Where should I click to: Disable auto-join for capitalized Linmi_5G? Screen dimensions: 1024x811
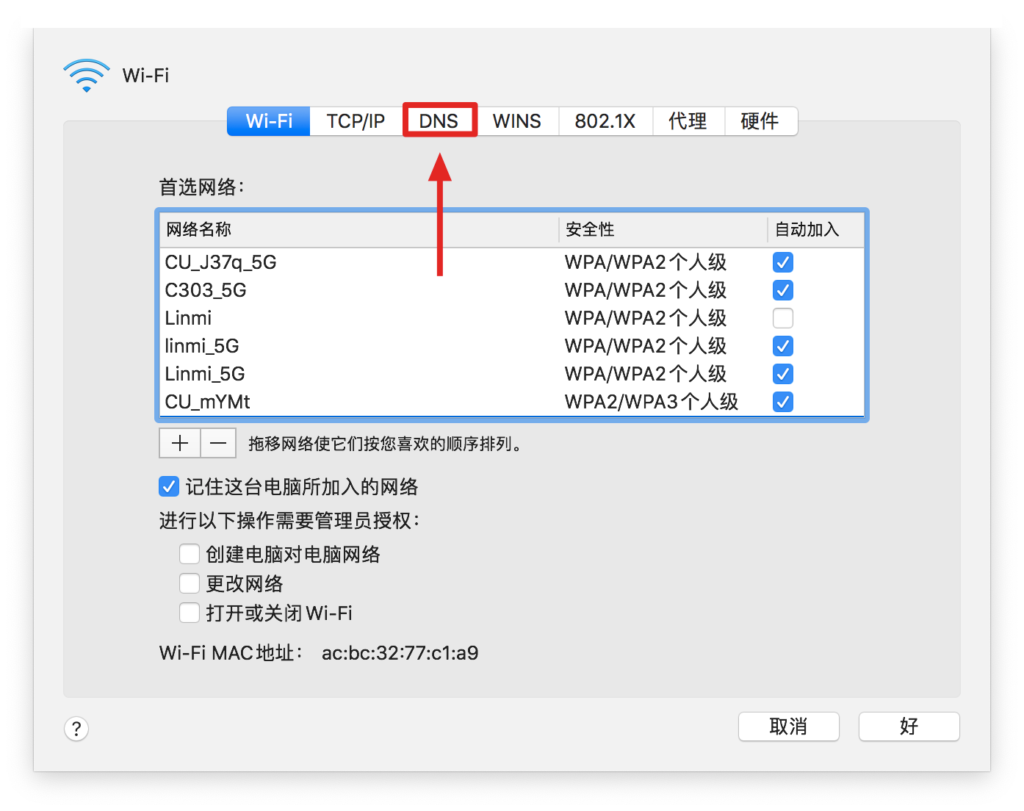pos(782,374)
